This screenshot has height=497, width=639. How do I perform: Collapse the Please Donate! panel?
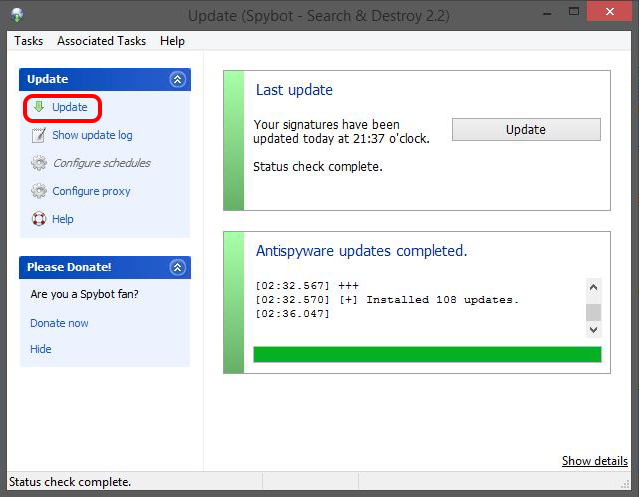tap(178, 267)
